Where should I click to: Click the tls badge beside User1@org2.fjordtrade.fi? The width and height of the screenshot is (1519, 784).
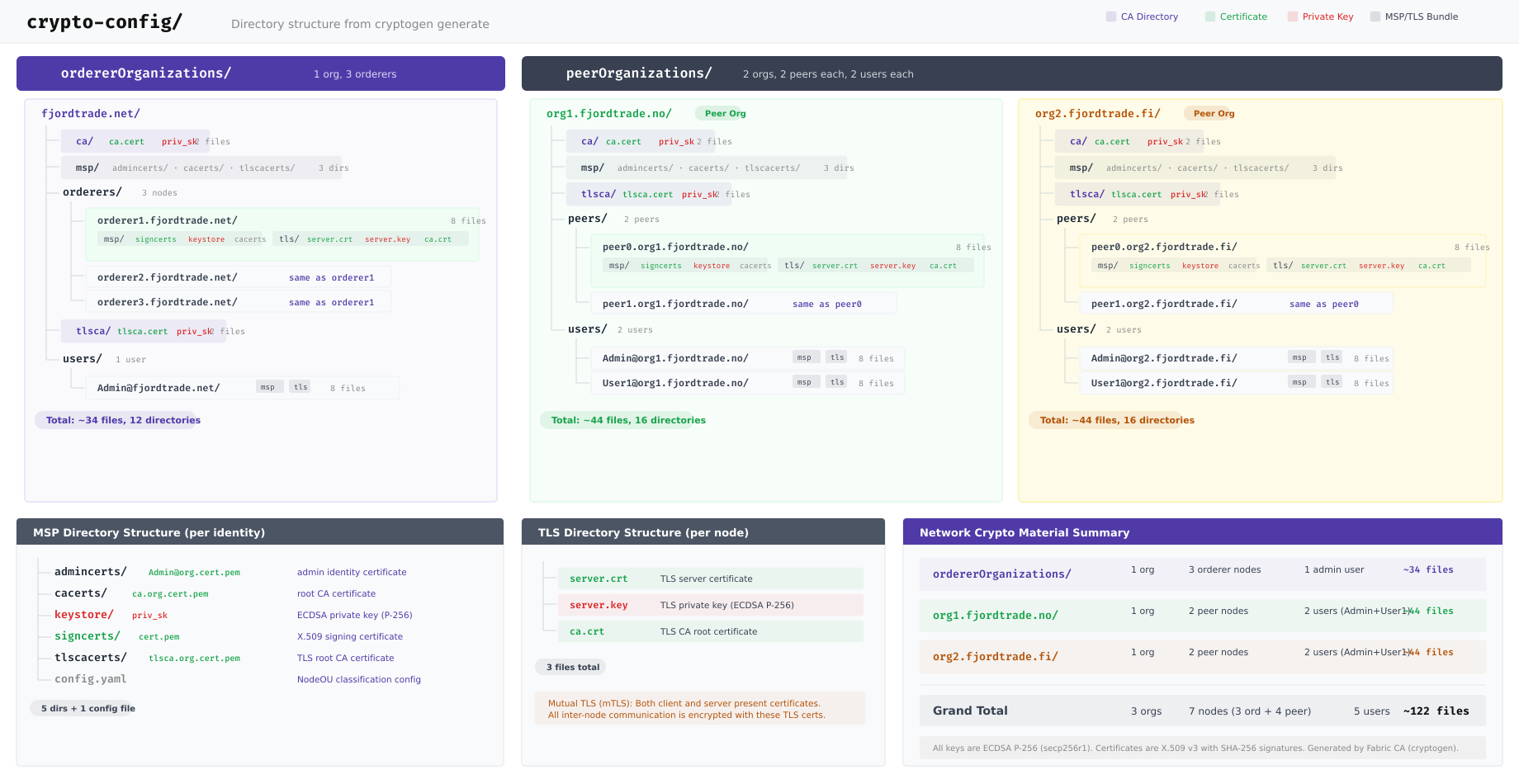click(x=1332, y=381)
